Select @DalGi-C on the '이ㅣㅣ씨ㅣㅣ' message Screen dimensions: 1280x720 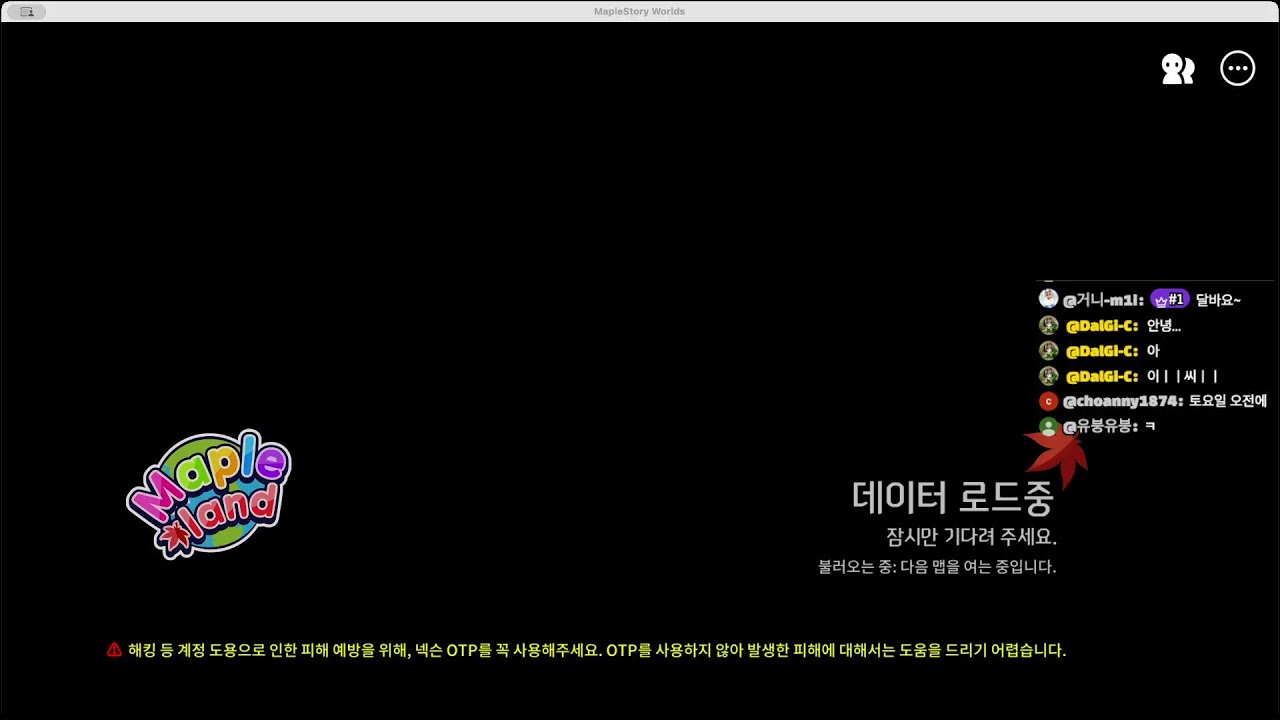click(1102, 377)
